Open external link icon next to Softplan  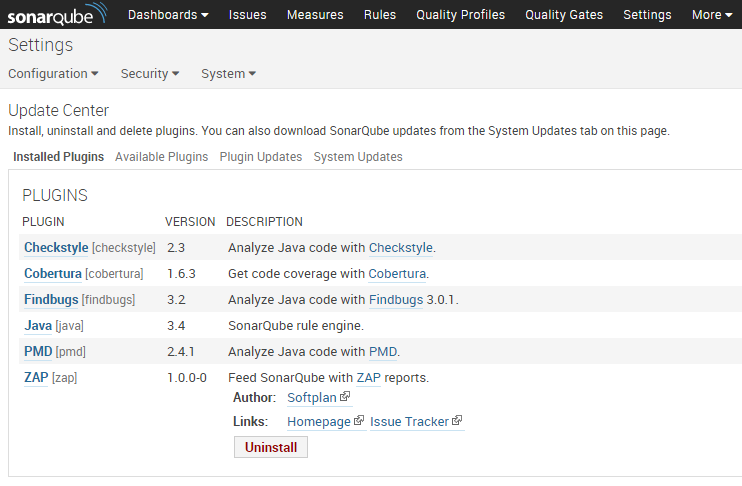click(345, 396)
